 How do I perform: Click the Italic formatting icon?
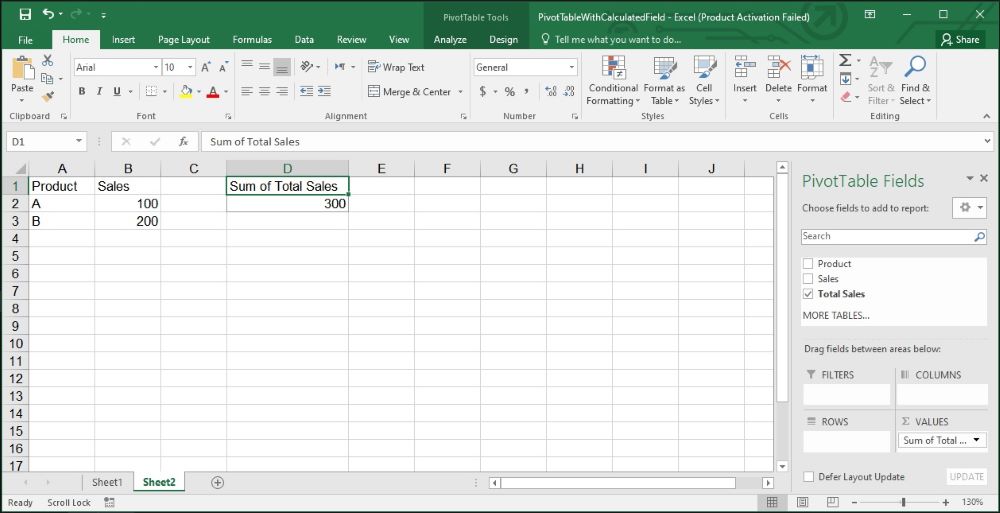pos(99,92)
